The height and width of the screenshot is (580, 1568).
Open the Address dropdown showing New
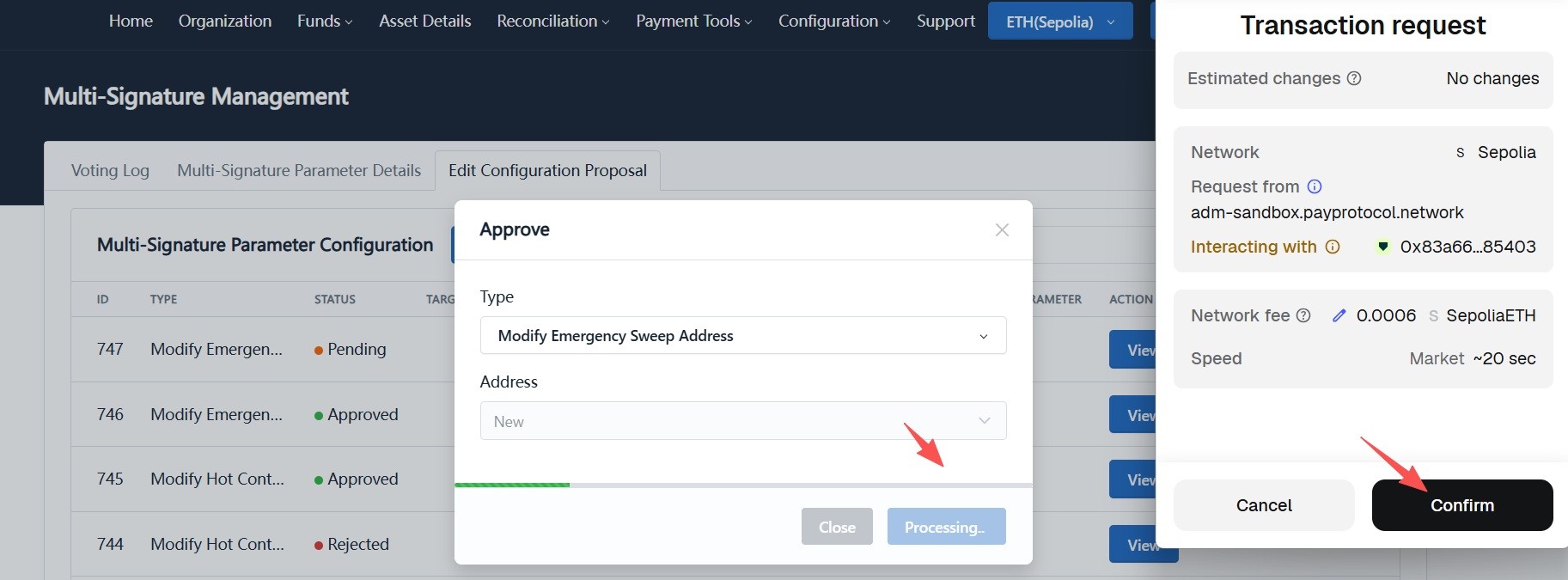click(x=743, y=421)
